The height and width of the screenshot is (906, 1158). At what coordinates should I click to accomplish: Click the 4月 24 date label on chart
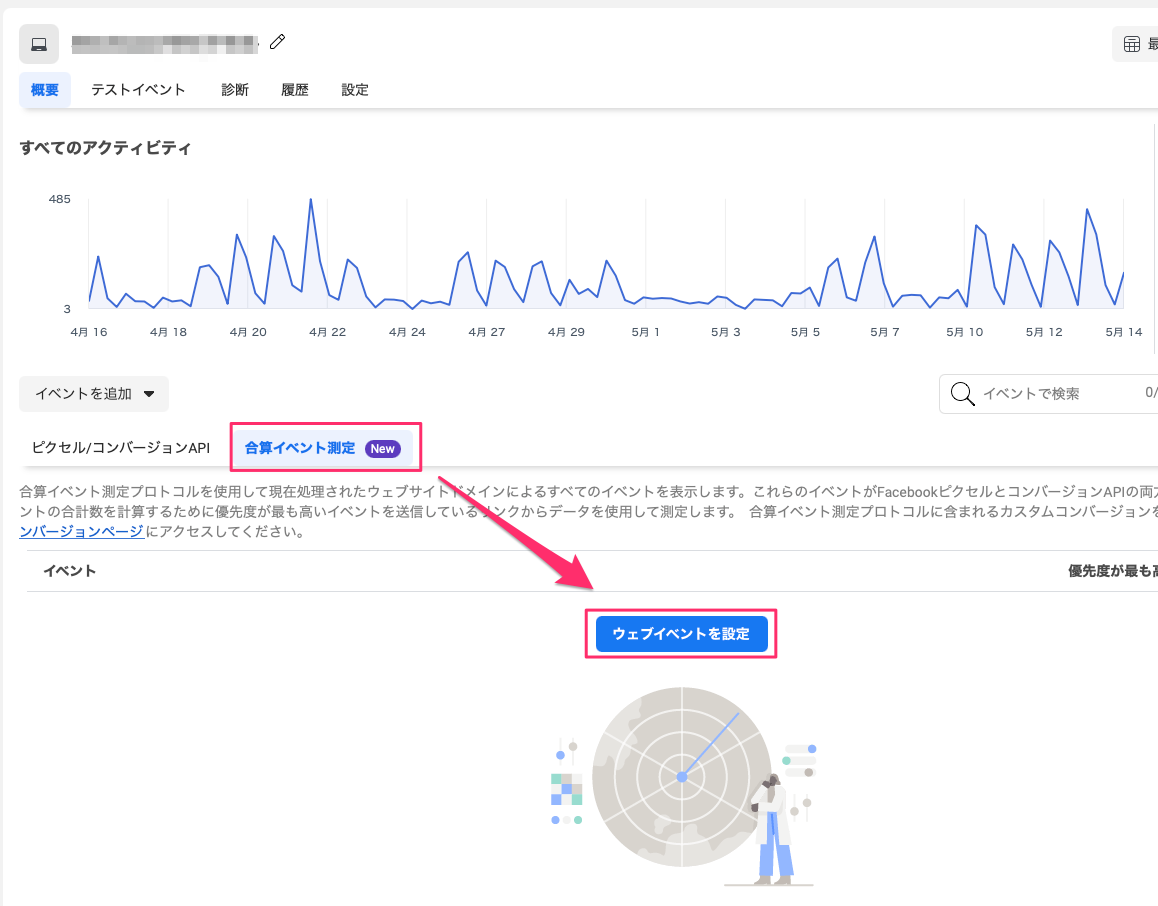pyautogui.click(x=408, y=332)
